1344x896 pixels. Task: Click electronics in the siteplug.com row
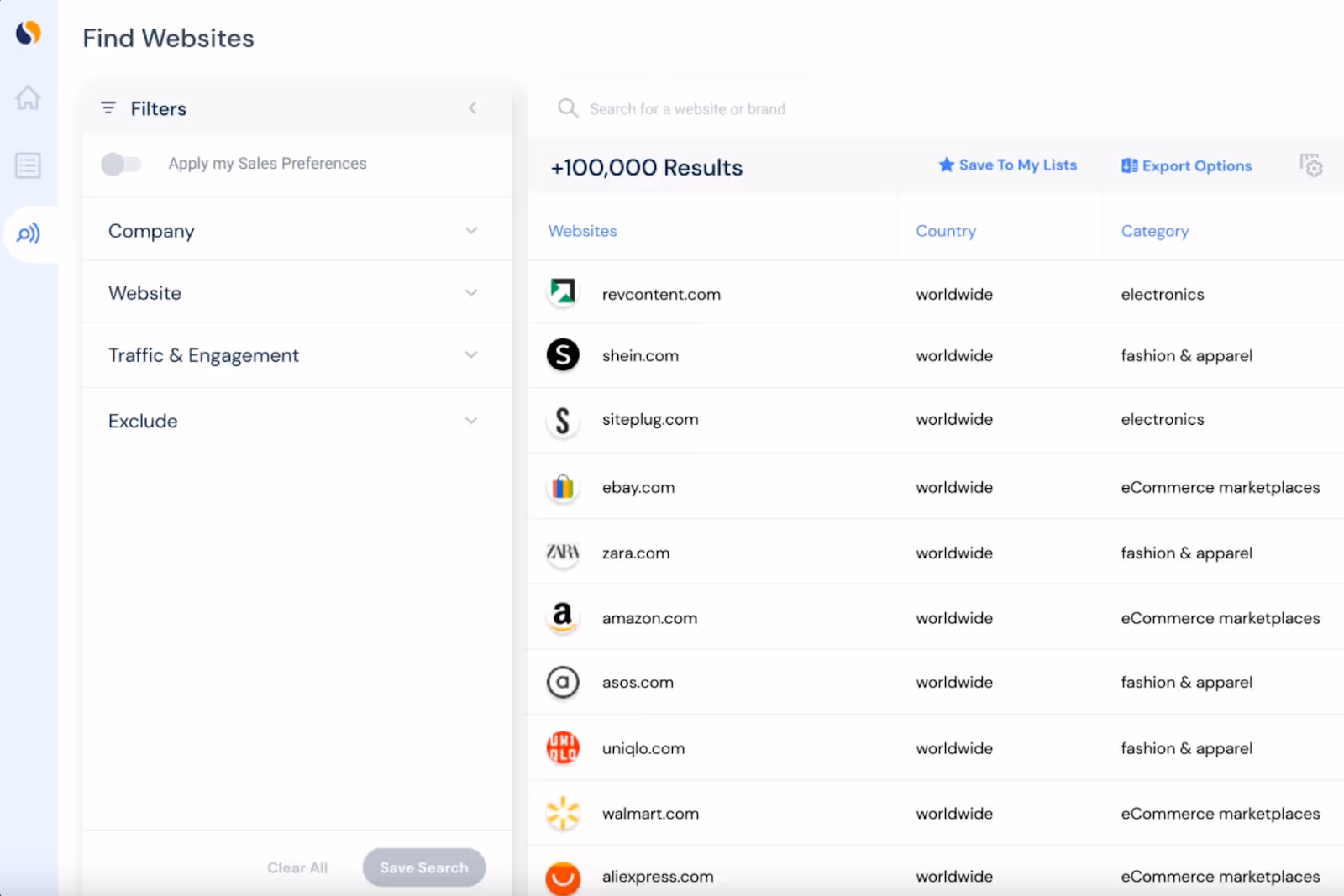click(1163, 419)
